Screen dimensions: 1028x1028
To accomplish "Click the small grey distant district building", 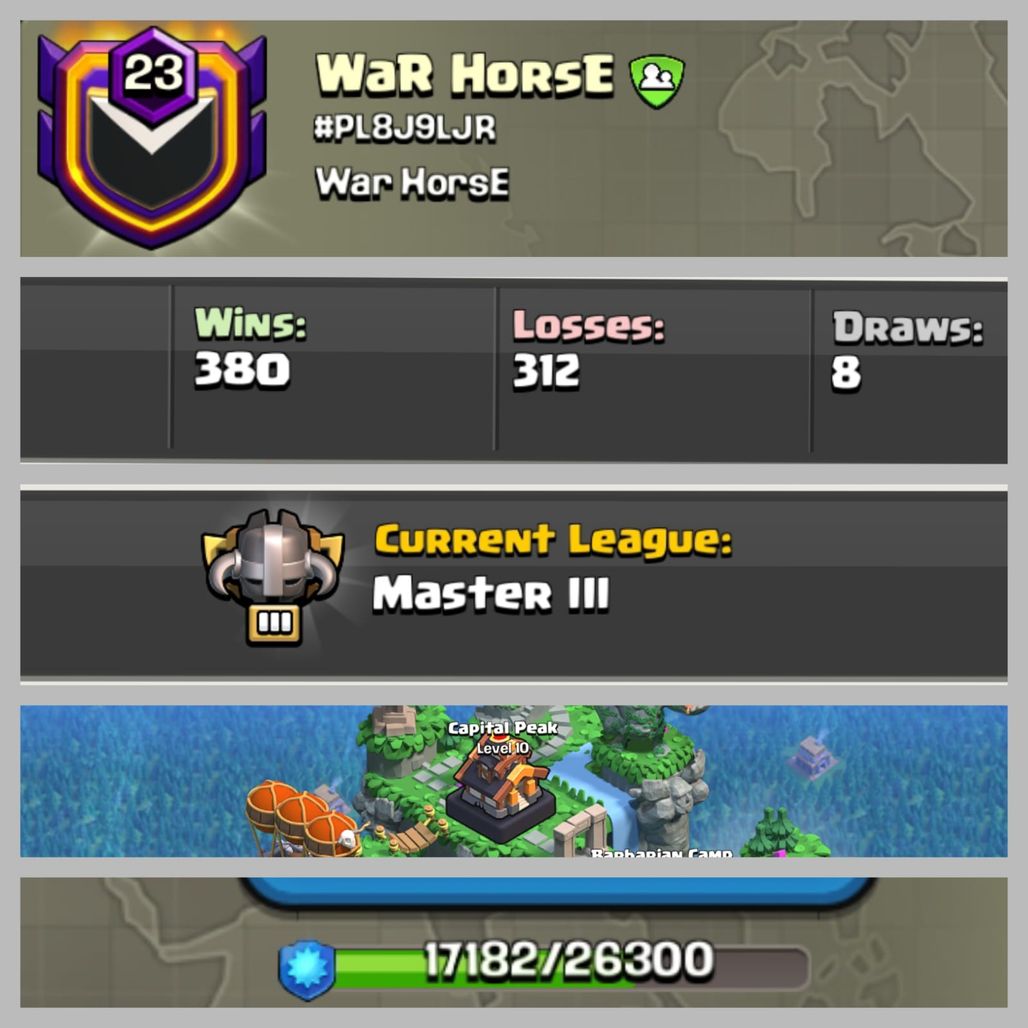I will [x=813, y=757].
